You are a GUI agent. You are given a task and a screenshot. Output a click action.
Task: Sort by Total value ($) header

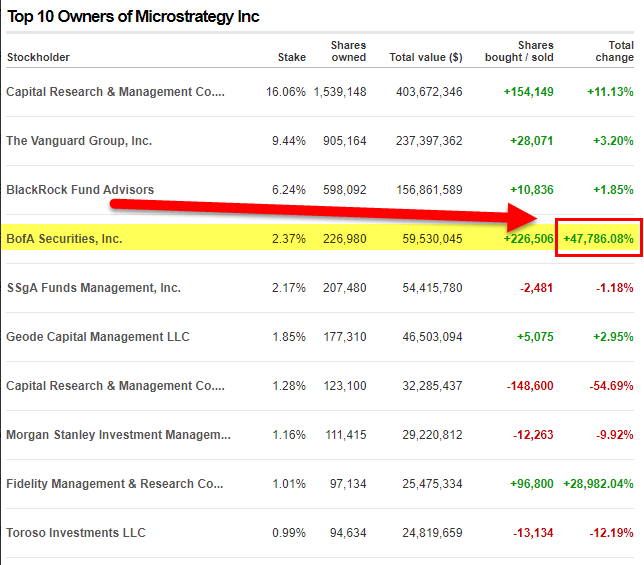click(425, 57)
